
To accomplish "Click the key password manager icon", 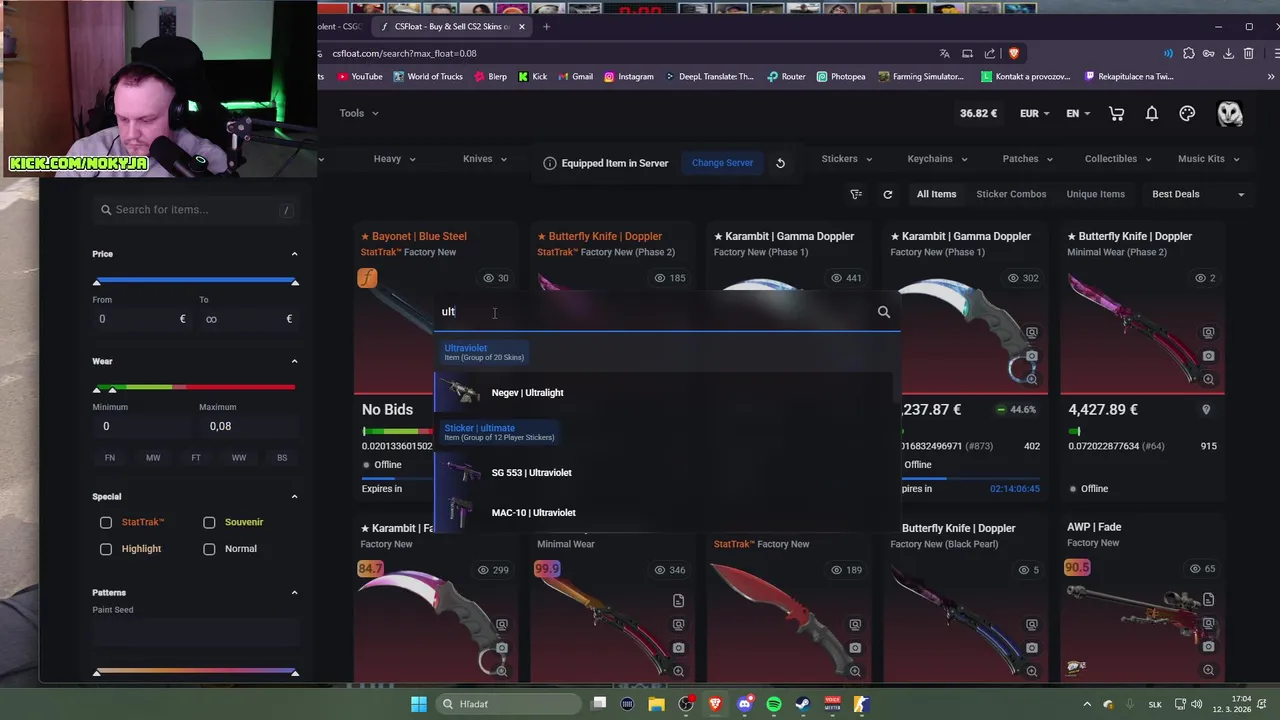I will point(1208,53).
